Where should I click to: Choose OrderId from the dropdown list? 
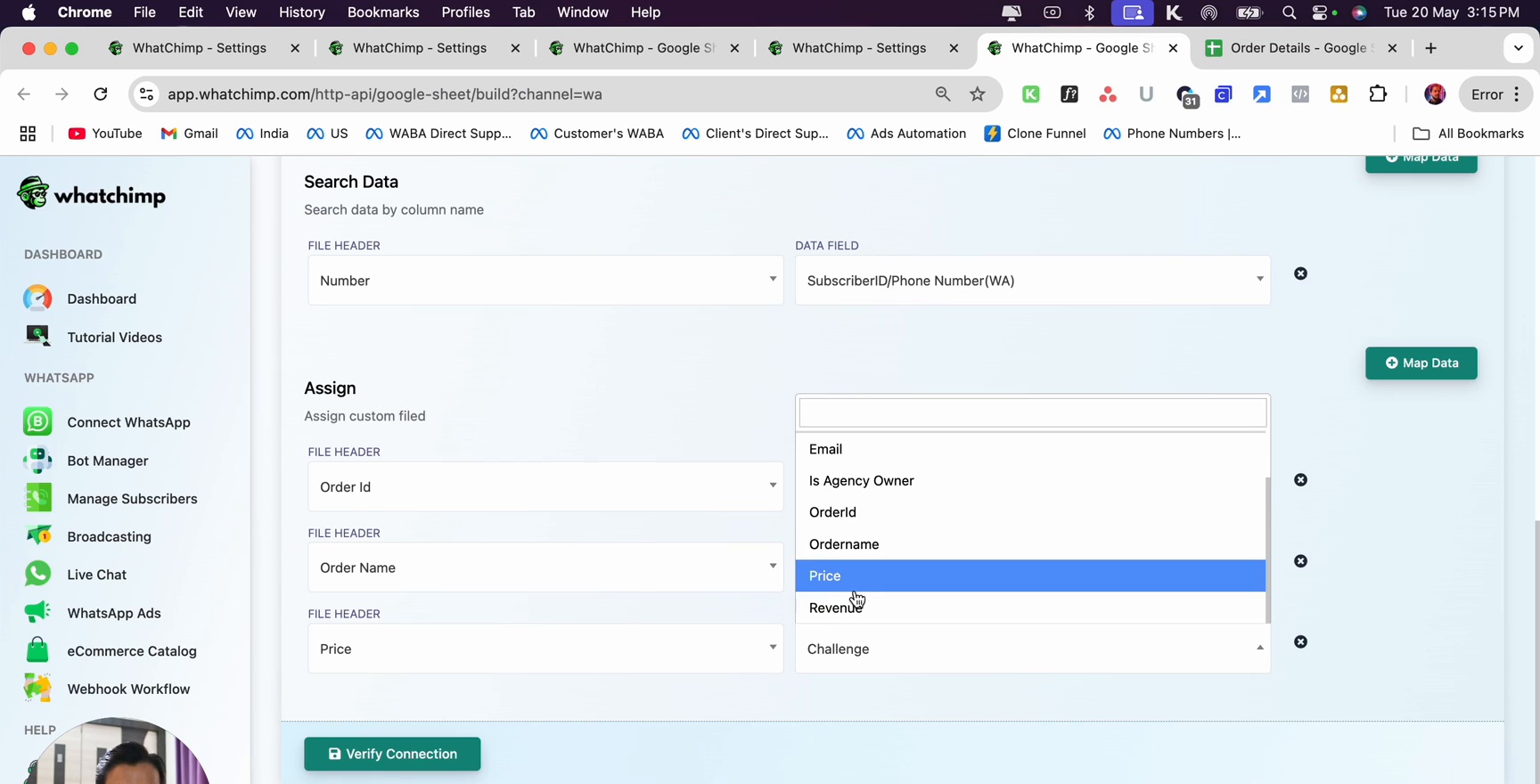point(1030,512)
